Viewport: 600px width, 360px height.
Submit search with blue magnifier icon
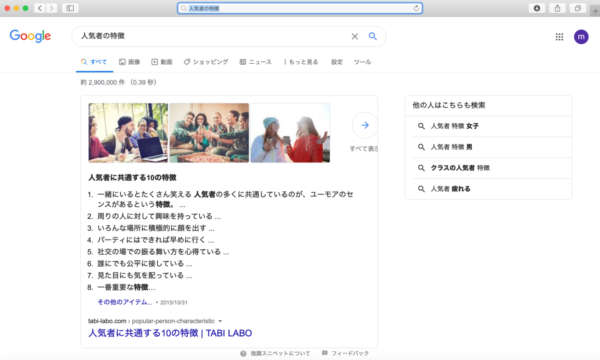point(372,36)
